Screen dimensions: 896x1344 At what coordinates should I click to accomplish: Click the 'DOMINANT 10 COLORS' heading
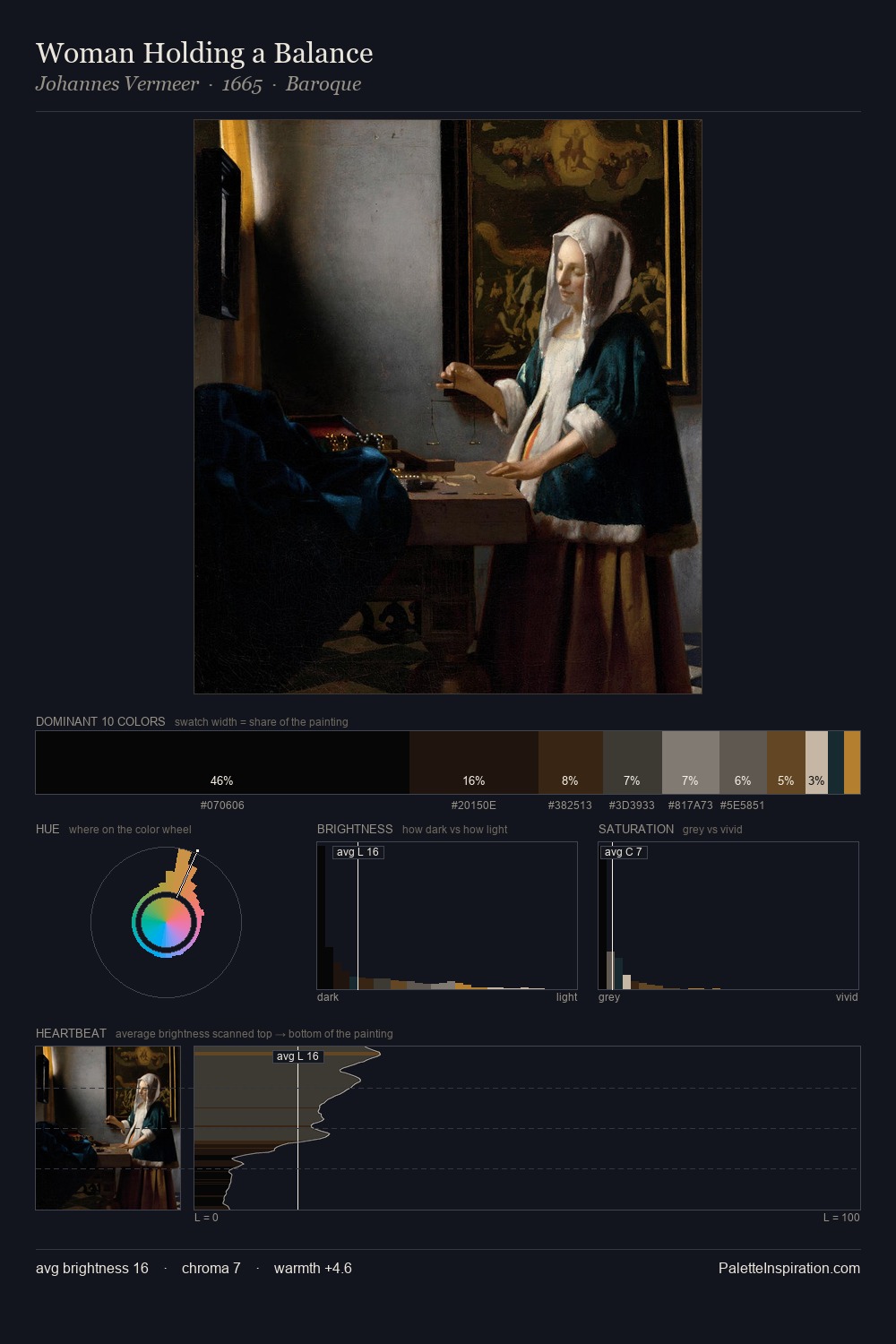coord(100,721)
